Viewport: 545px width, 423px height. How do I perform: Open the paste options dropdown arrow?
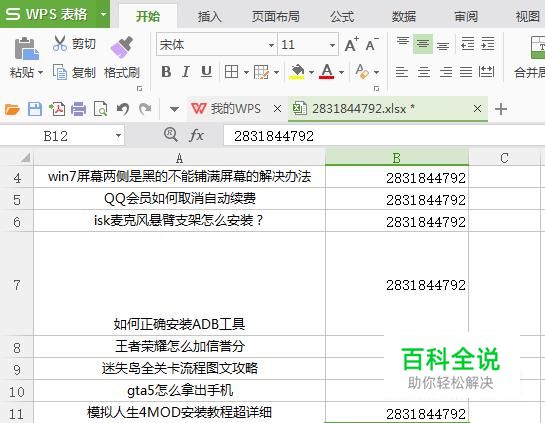pyautogui.click(x=40, y=73)
